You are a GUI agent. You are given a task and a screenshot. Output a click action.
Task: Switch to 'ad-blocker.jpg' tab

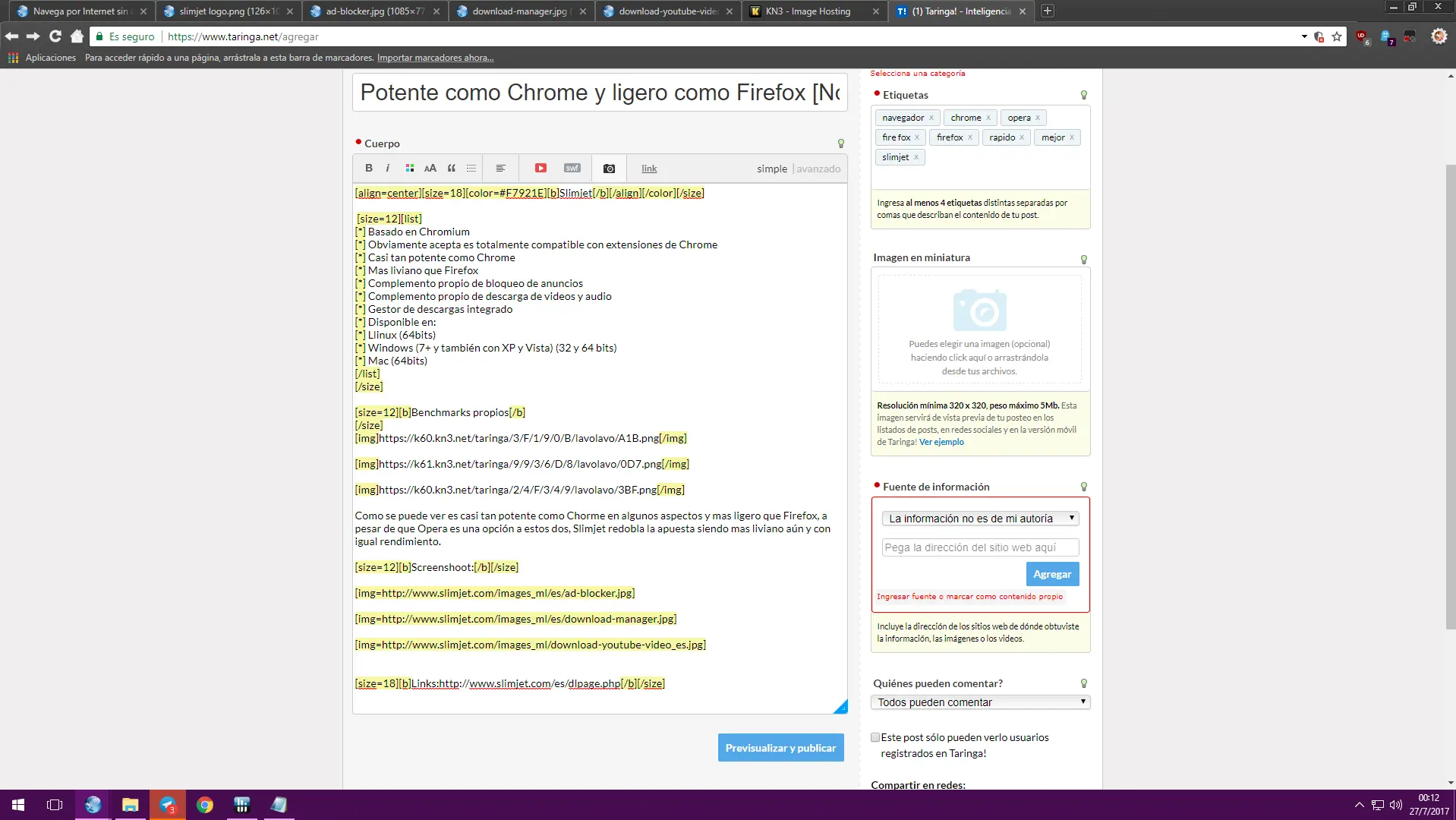tap(375, 11)
